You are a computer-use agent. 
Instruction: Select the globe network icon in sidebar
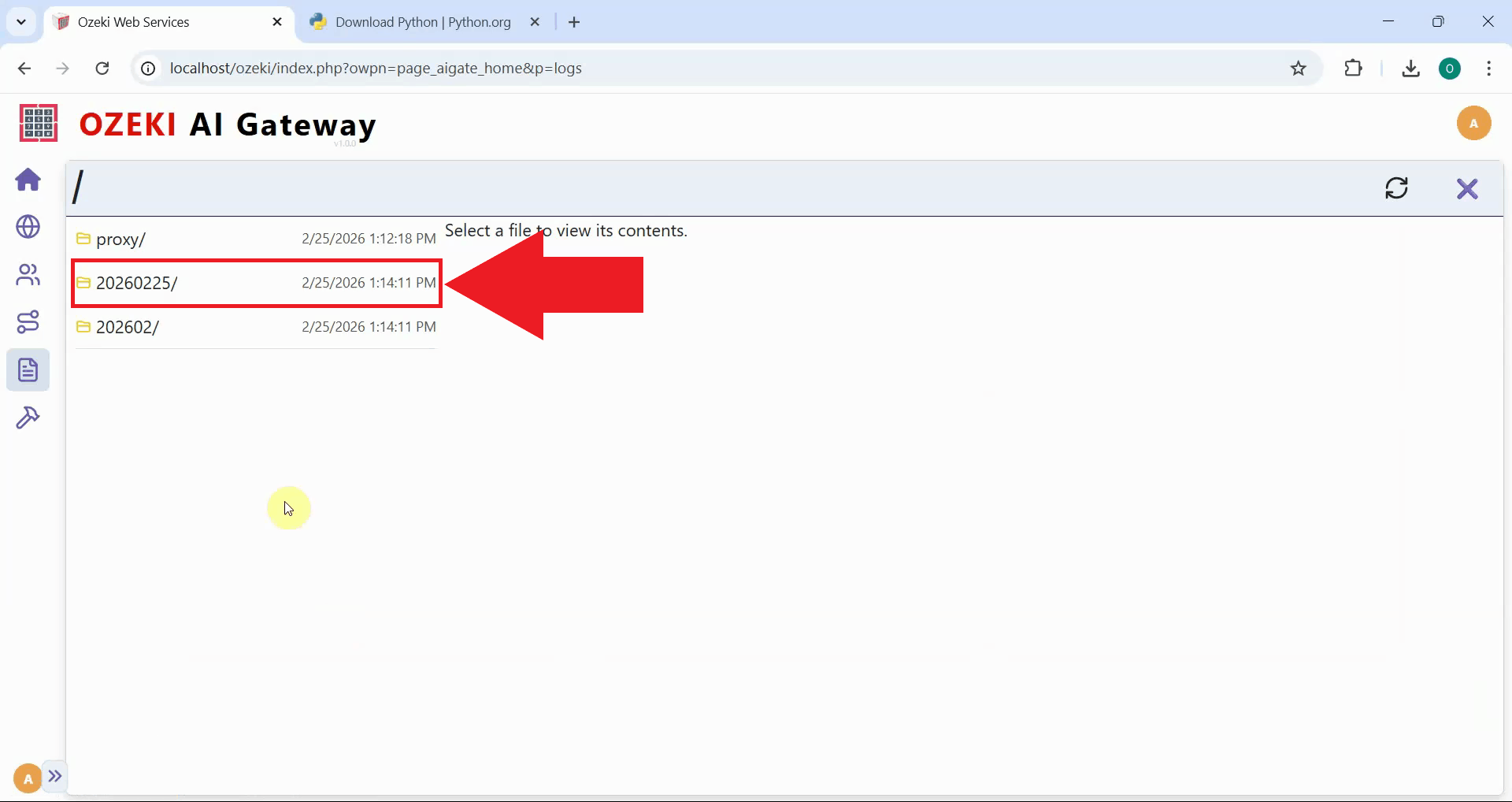[x=28, y=228]
